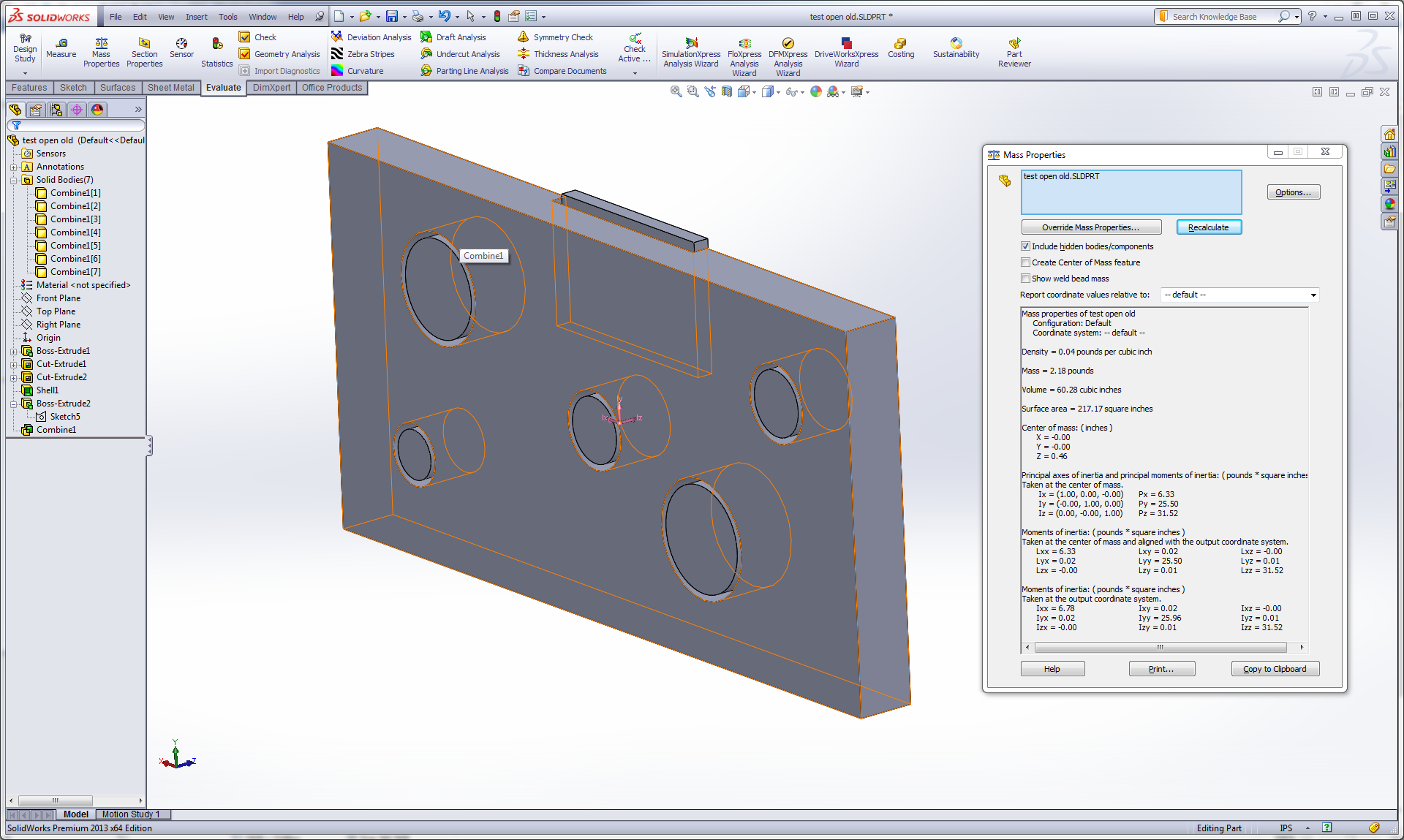Collapse the Solid Bodies(7) folder
Screen dimensions: 1404x840
click(x=13, y=181)
